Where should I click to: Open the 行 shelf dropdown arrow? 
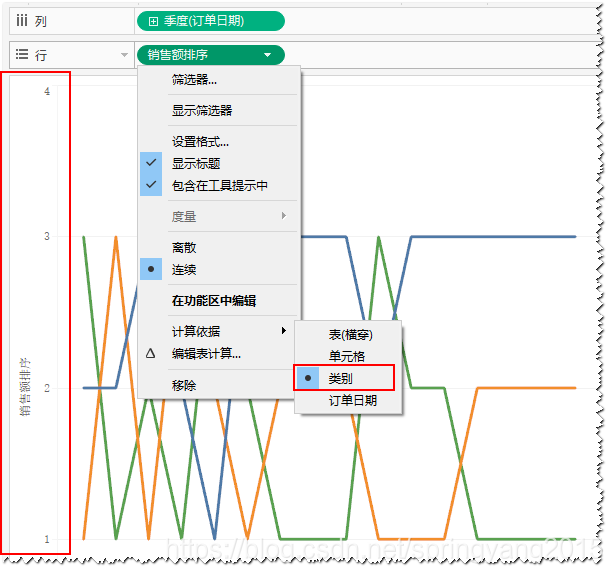tap(124, 55)
